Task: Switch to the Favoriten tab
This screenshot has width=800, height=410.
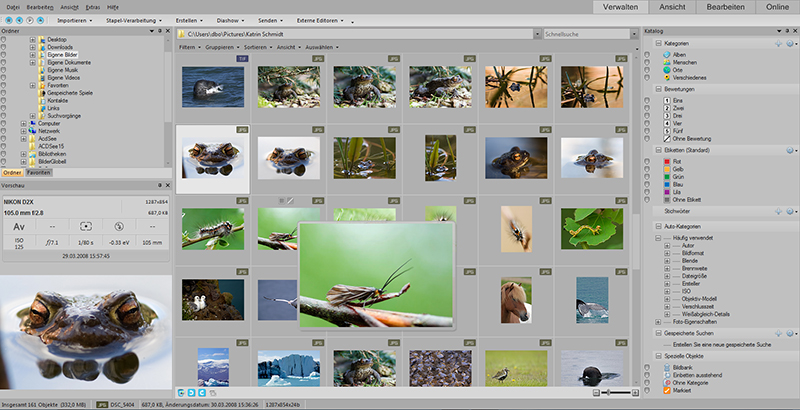Action: (39, 173)
